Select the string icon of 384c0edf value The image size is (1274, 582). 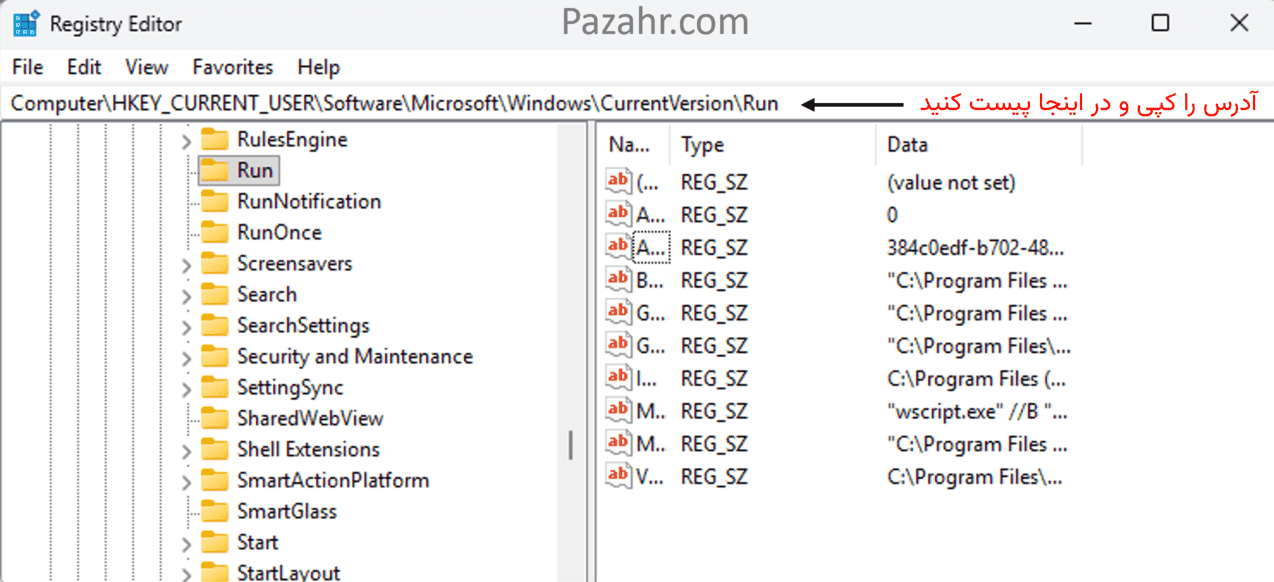click(619, 247)
